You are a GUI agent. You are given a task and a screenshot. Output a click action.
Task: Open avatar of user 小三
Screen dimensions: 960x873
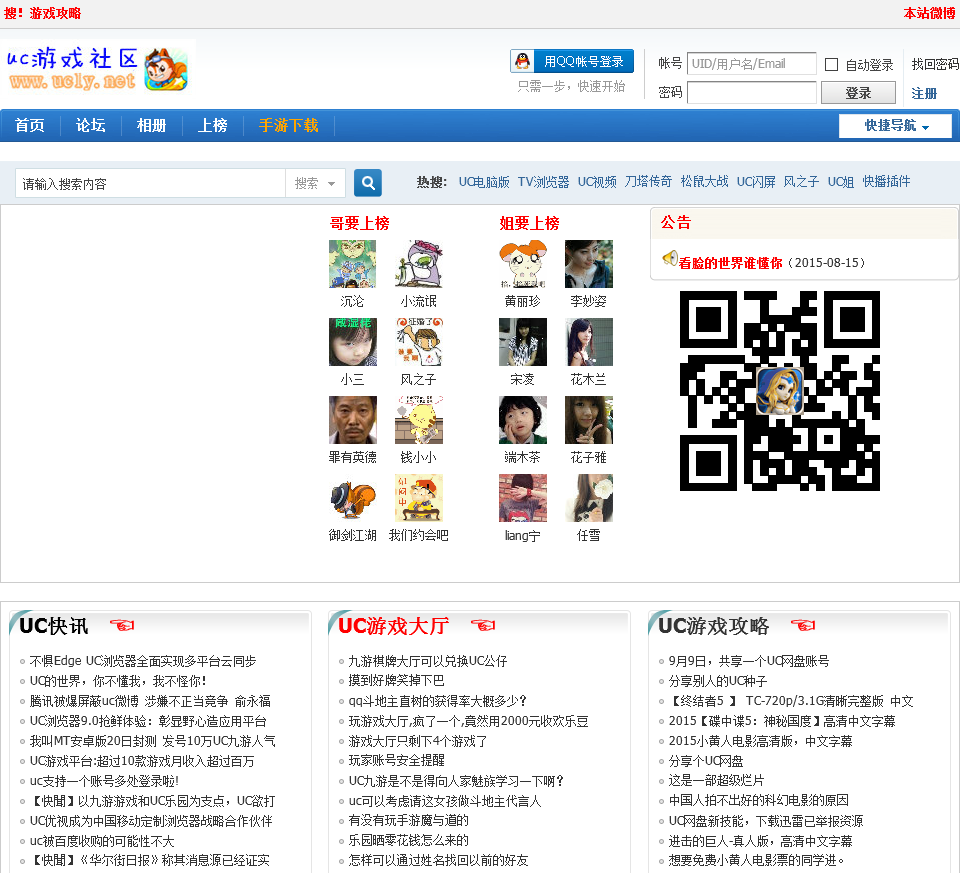353,342
